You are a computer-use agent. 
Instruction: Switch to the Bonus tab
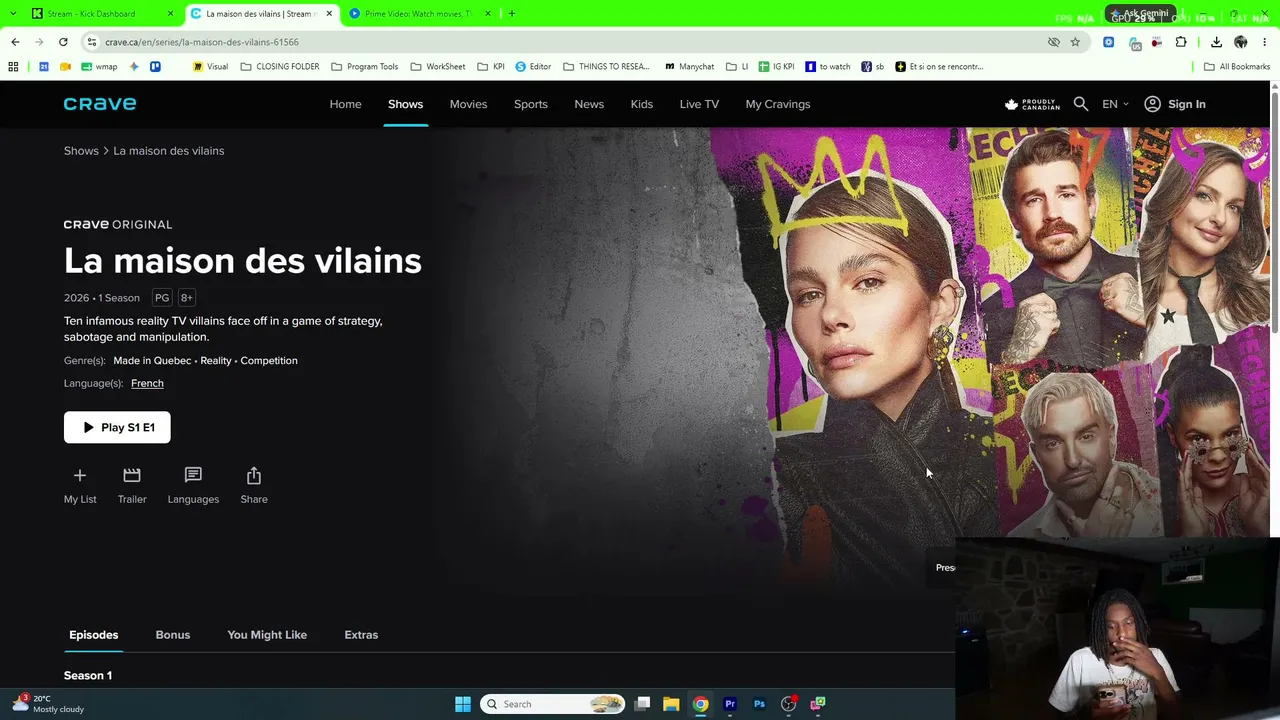coord(173,635)
